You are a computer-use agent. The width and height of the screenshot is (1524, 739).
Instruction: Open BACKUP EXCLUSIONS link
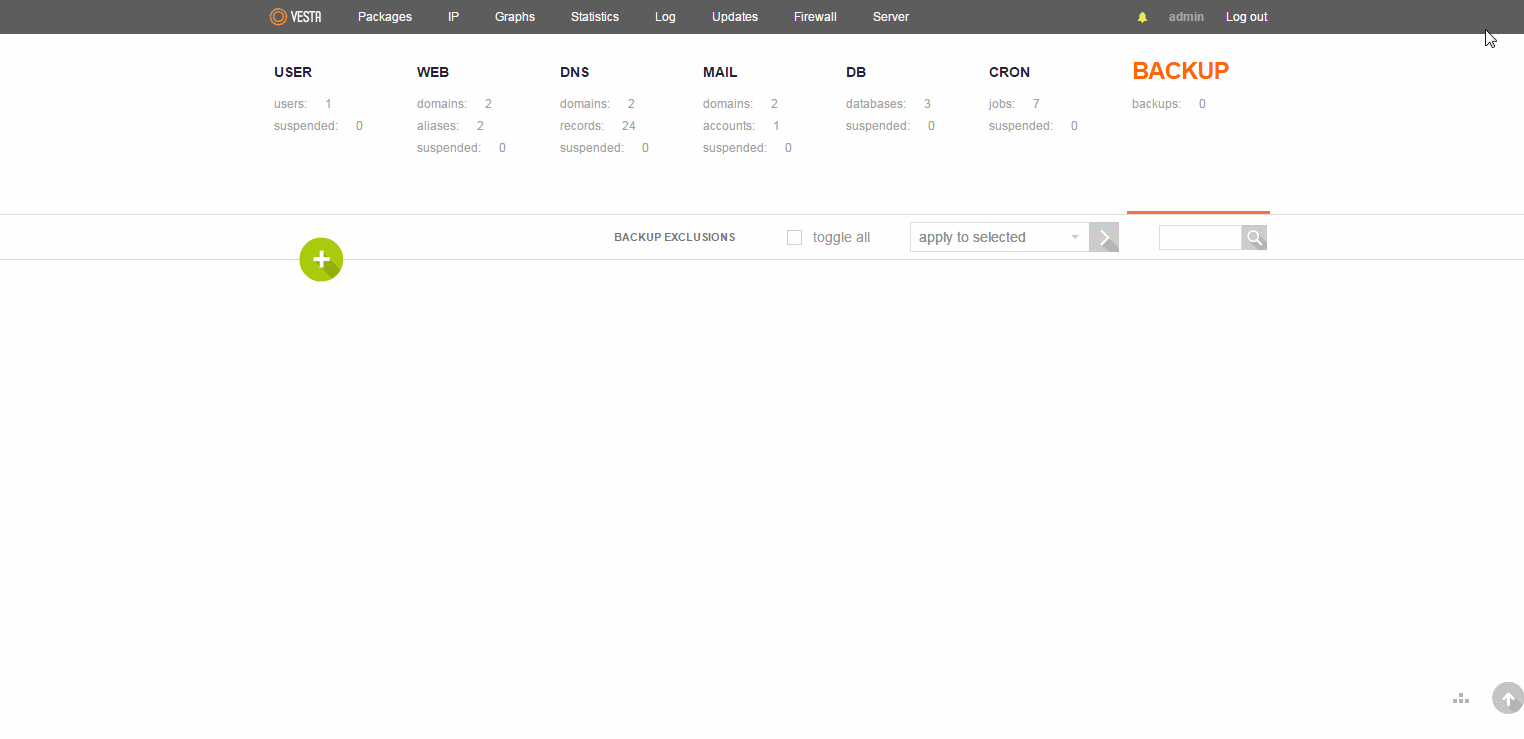(675, 238)
